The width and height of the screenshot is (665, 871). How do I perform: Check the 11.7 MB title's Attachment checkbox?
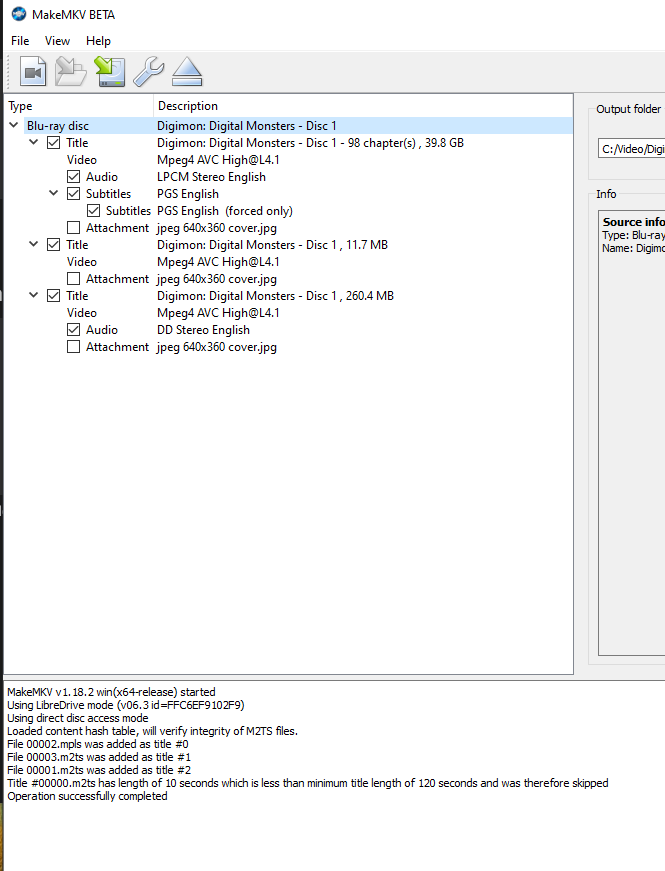coord(73,279)
